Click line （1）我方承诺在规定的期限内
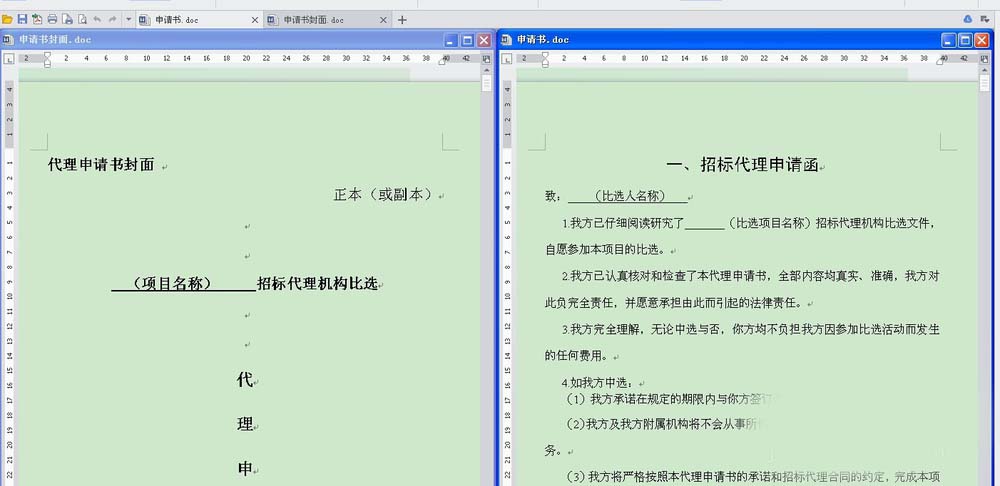Viewport: 1000px width, 486px height. (x=670, y=400)
